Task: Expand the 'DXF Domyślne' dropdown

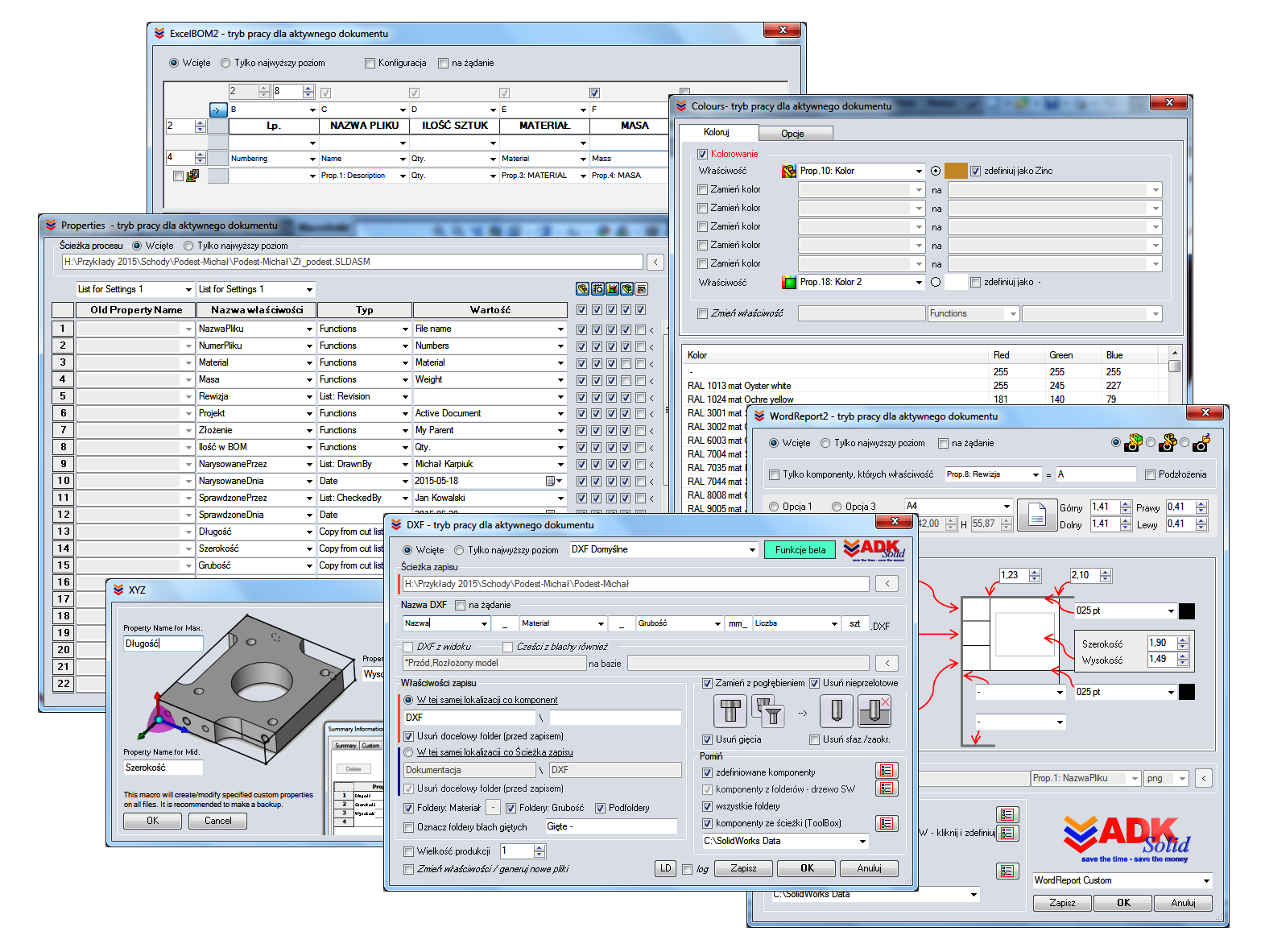Action: [752, 550]
